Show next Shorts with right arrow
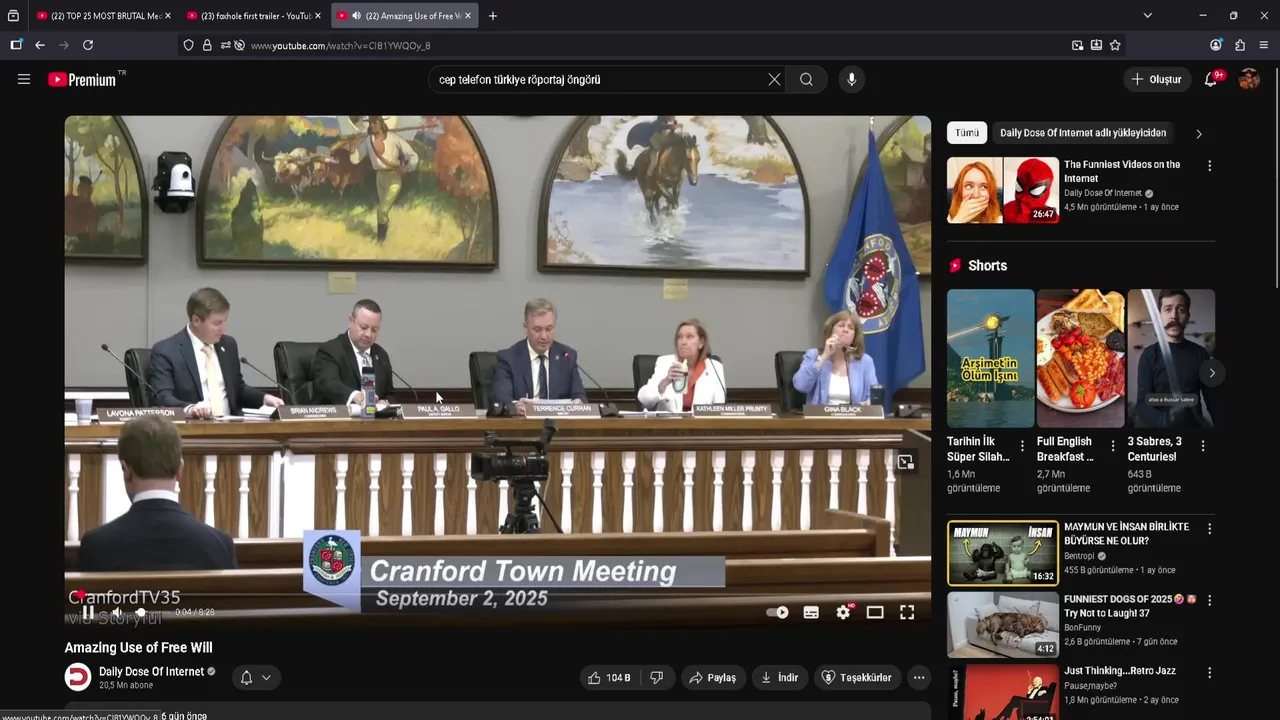Viewport: 1280px width, 720px height. click(1211, 373)
